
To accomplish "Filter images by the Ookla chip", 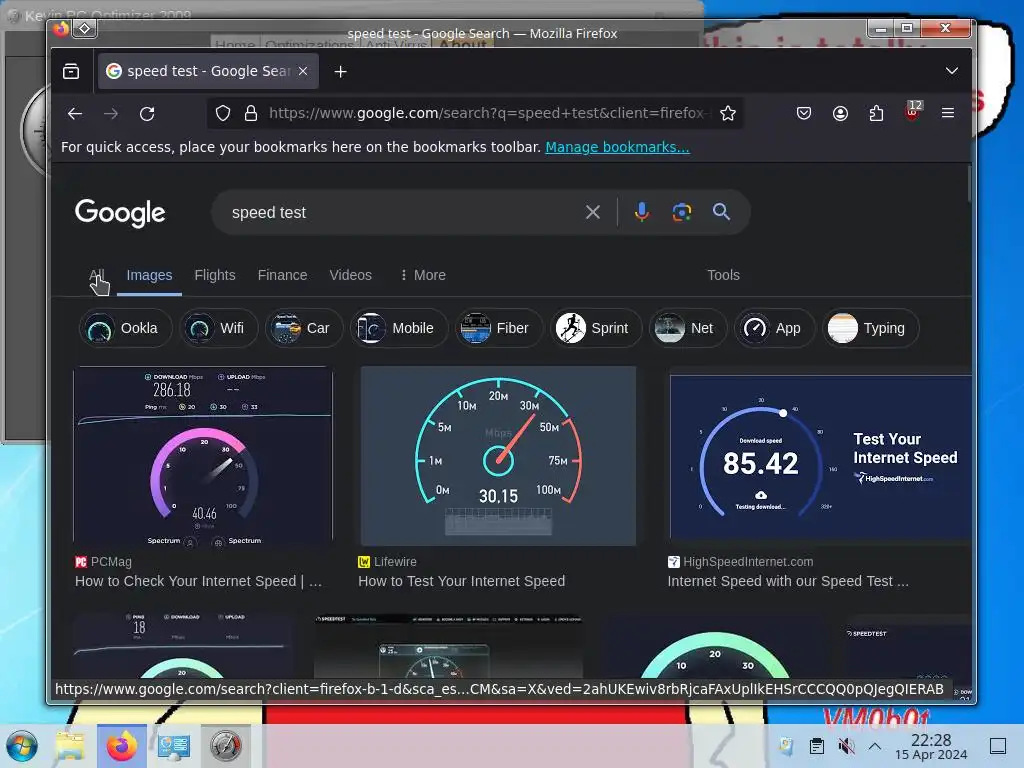I will (x=125, y=328).
